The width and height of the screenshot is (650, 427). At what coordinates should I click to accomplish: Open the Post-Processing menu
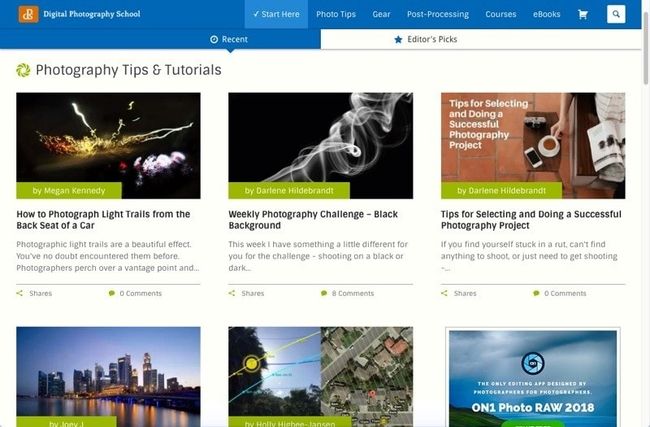[438, 14]
